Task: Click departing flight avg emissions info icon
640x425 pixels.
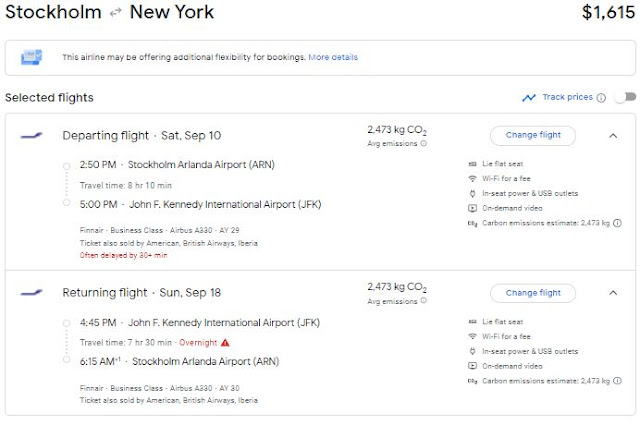Action: (x=424, y=144)
